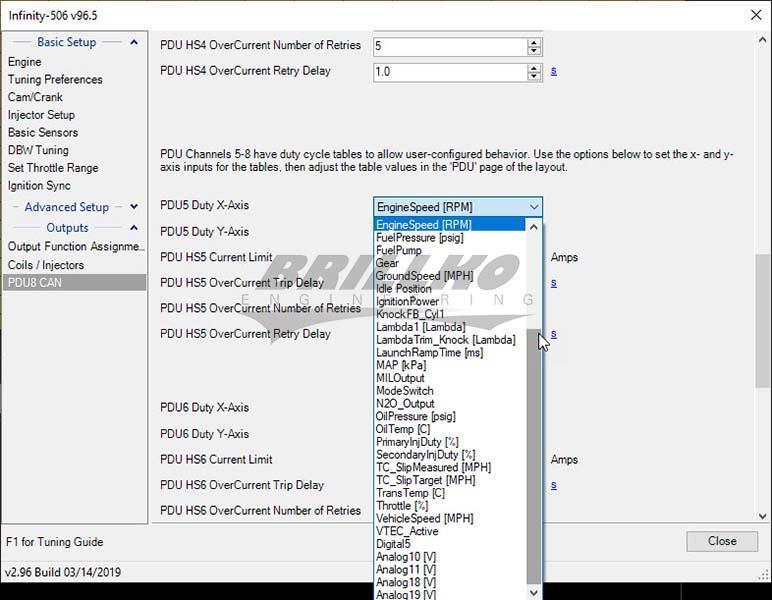
Task: Open the PDU5 Duty X-Axis combo box
Action: coord(458,207)
